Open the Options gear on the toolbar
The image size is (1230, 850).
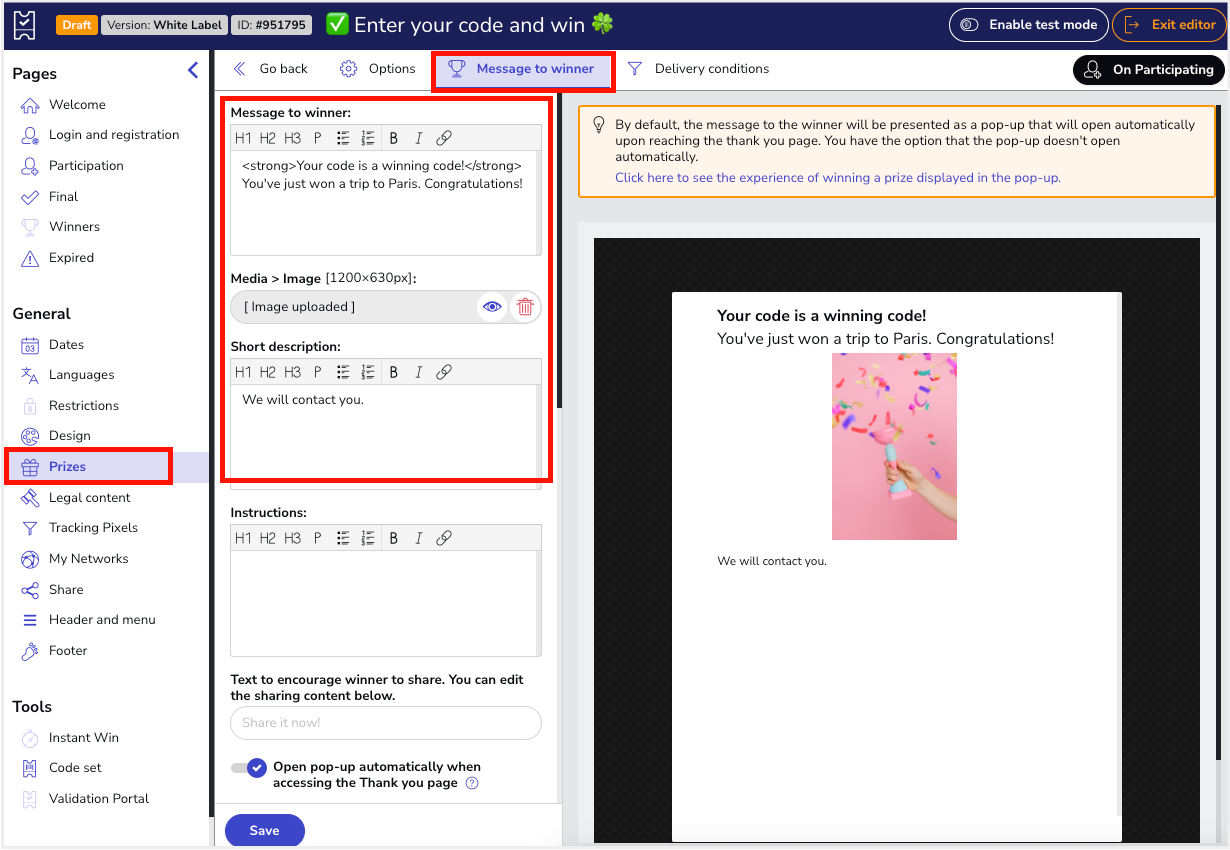tap(348, 68)
